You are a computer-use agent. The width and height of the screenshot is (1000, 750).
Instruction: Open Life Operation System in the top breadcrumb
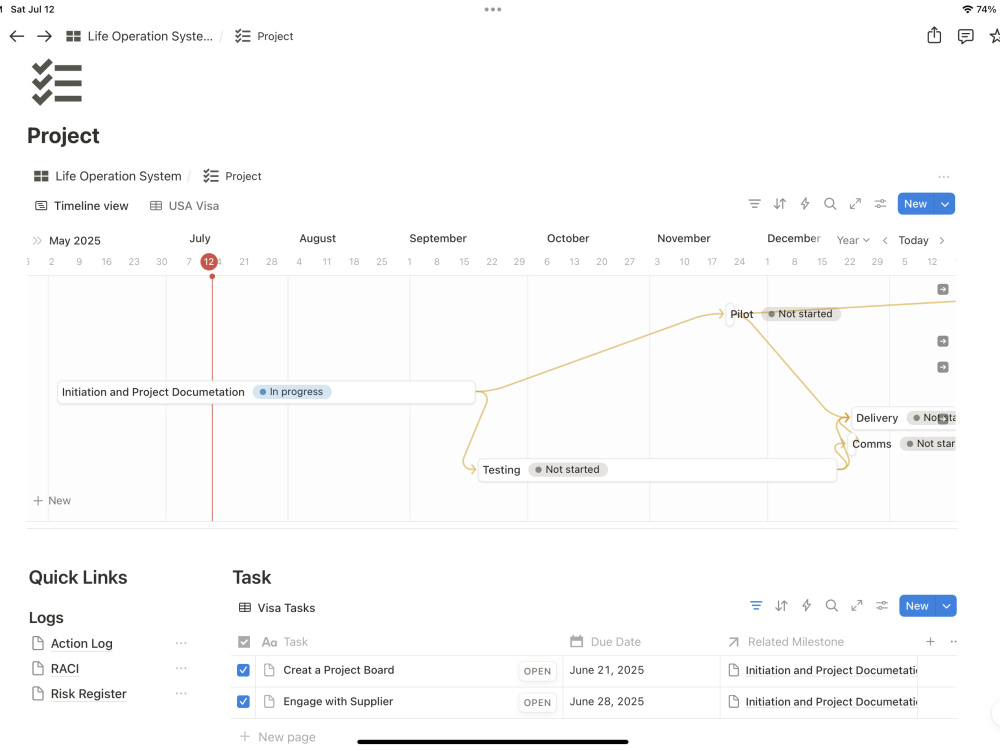[x=140, y=36]
